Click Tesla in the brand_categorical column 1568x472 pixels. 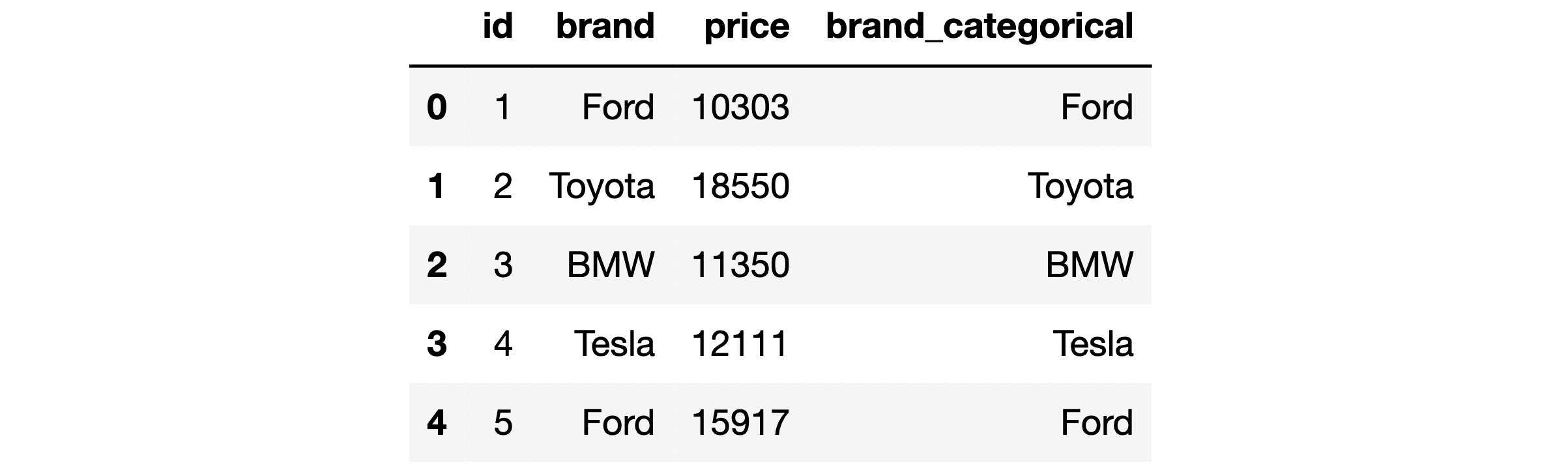coord(1093,344)
